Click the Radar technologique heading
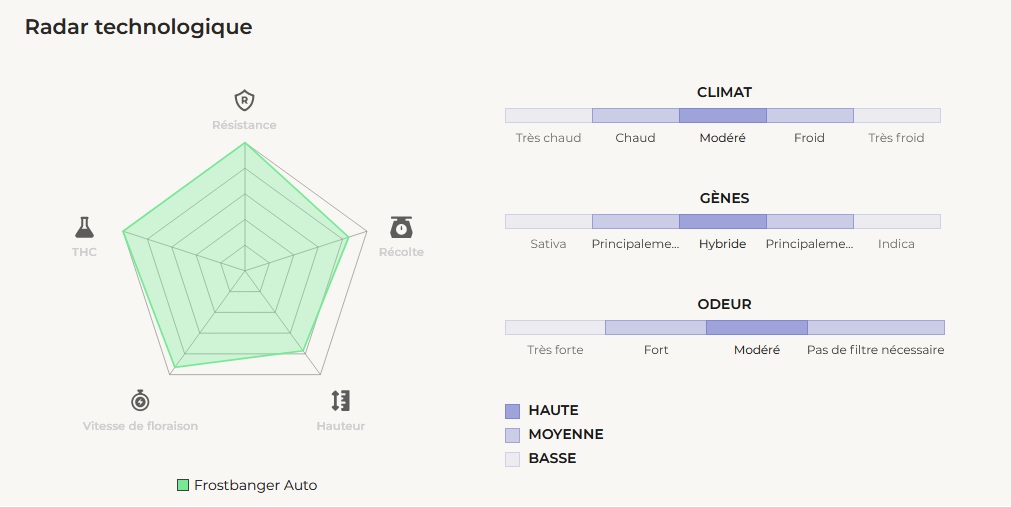Viewport: 1011px width, 507px height. tap(138, 27)
